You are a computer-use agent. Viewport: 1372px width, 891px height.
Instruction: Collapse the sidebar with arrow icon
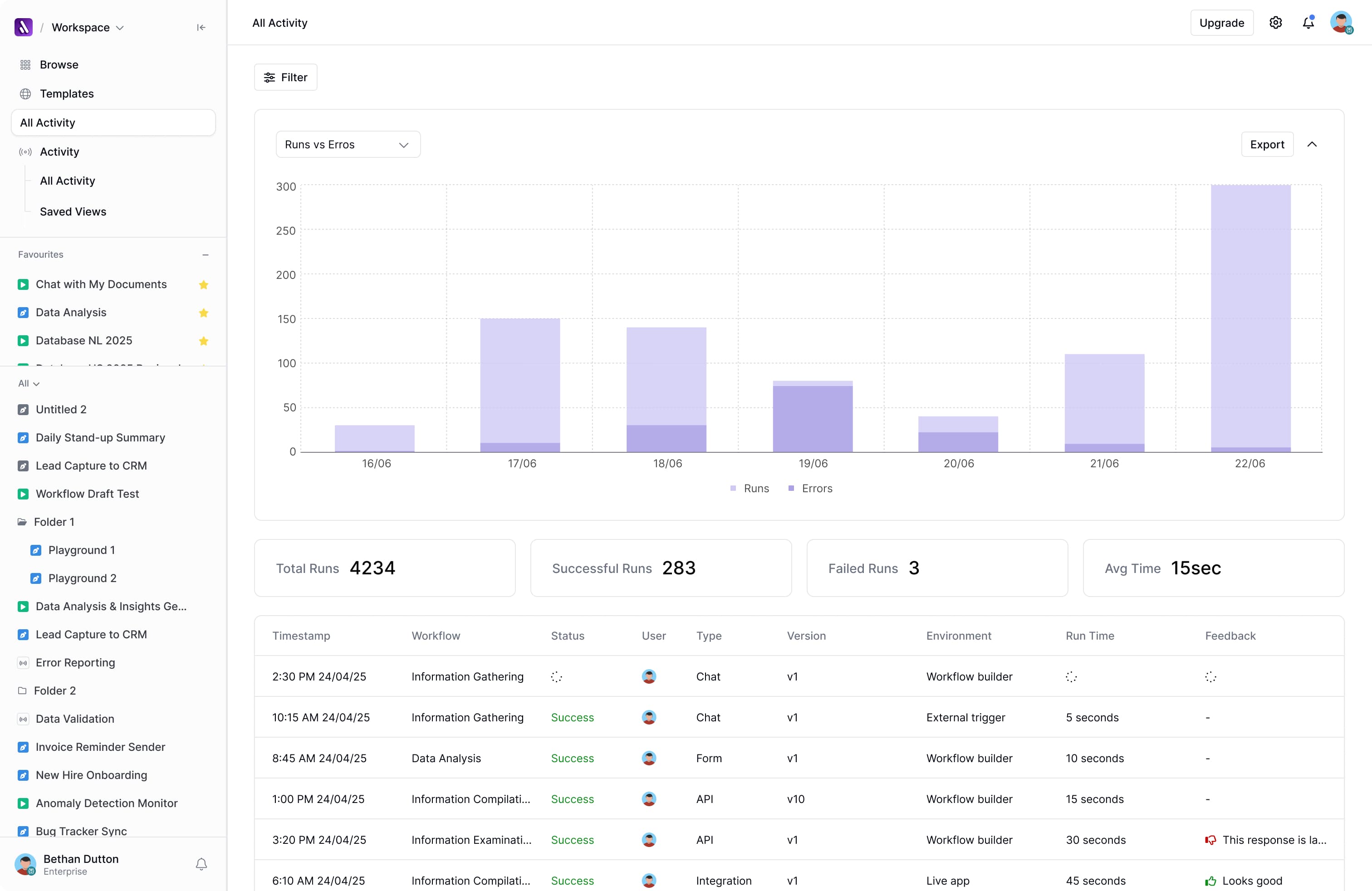pyautogui.click(x=201, y=27)
